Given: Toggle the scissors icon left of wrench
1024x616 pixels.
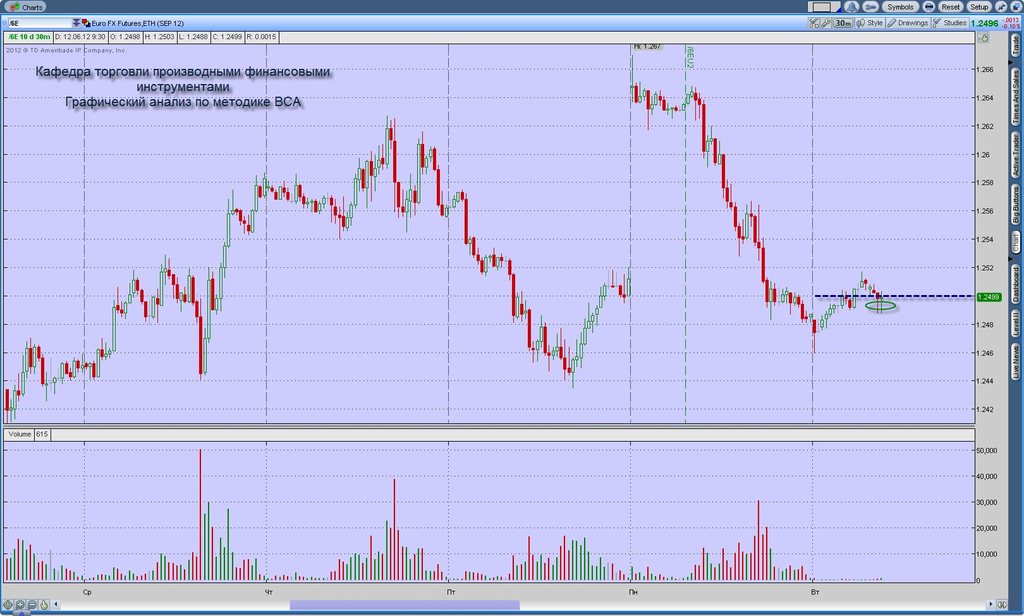Looking at the screenshot, I should pyautogui.click(x=814, y=23).
